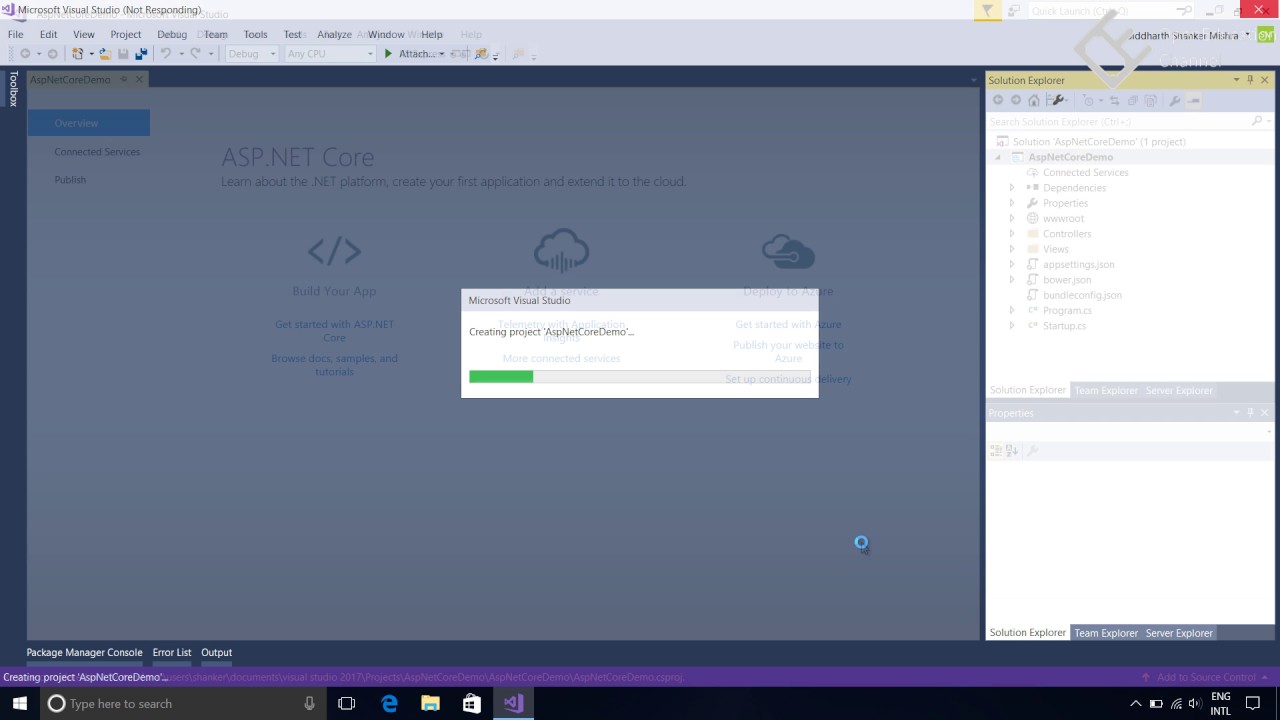The image size is (1280, 720).
Task: Click Type here to search taskbar box
Action: (x=181, y=704)
